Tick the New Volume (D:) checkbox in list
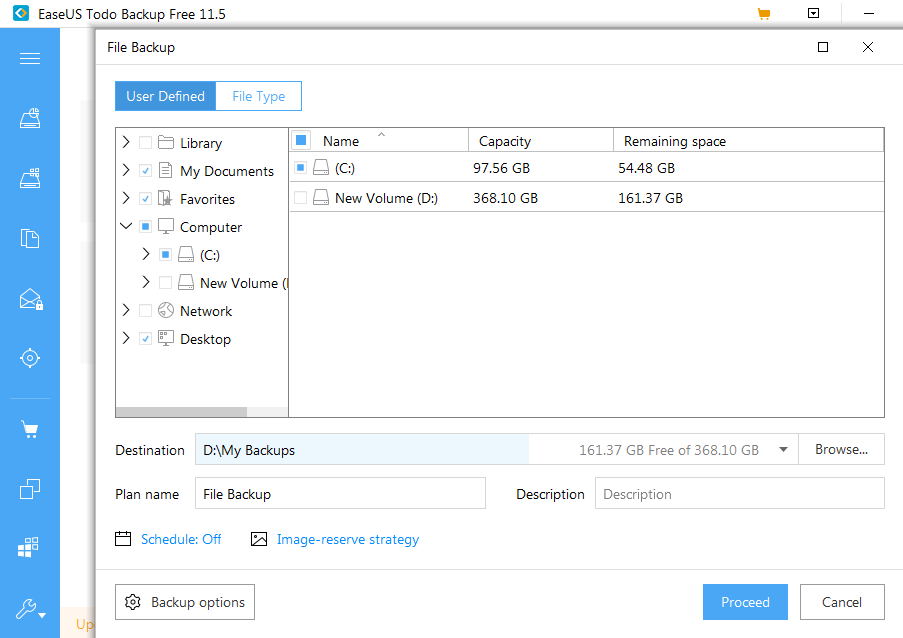The width and height of the screenshot is (903, 638). point(301,198)
